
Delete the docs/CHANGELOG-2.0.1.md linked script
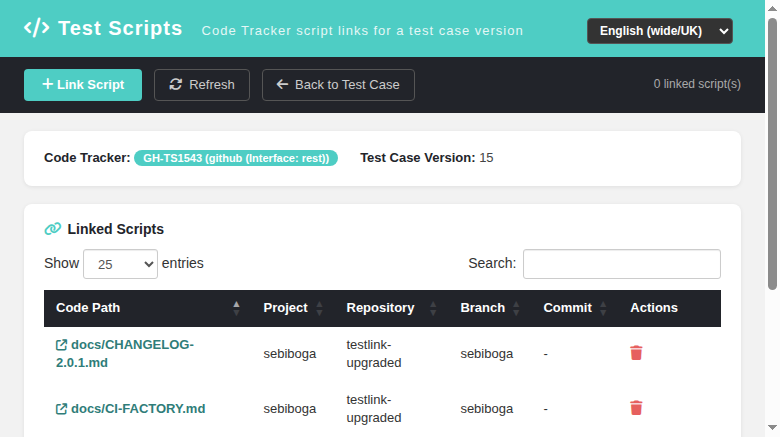tap(636, 353)
